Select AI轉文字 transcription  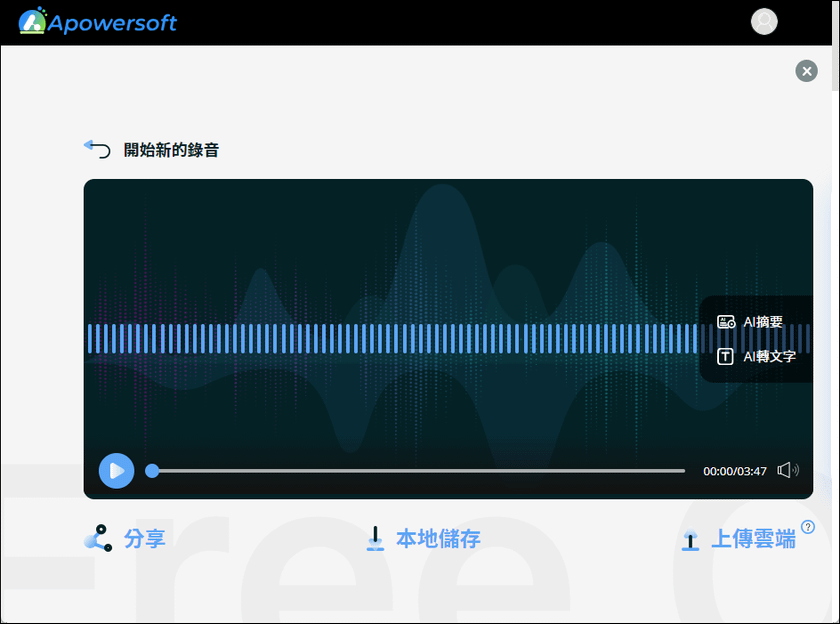[769, 356]
